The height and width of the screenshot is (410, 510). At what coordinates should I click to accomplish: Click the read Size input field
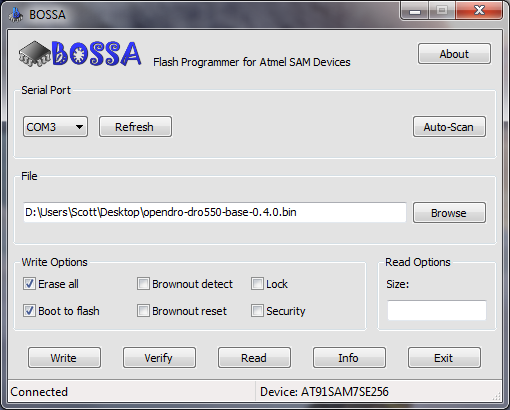pos(437,310)
